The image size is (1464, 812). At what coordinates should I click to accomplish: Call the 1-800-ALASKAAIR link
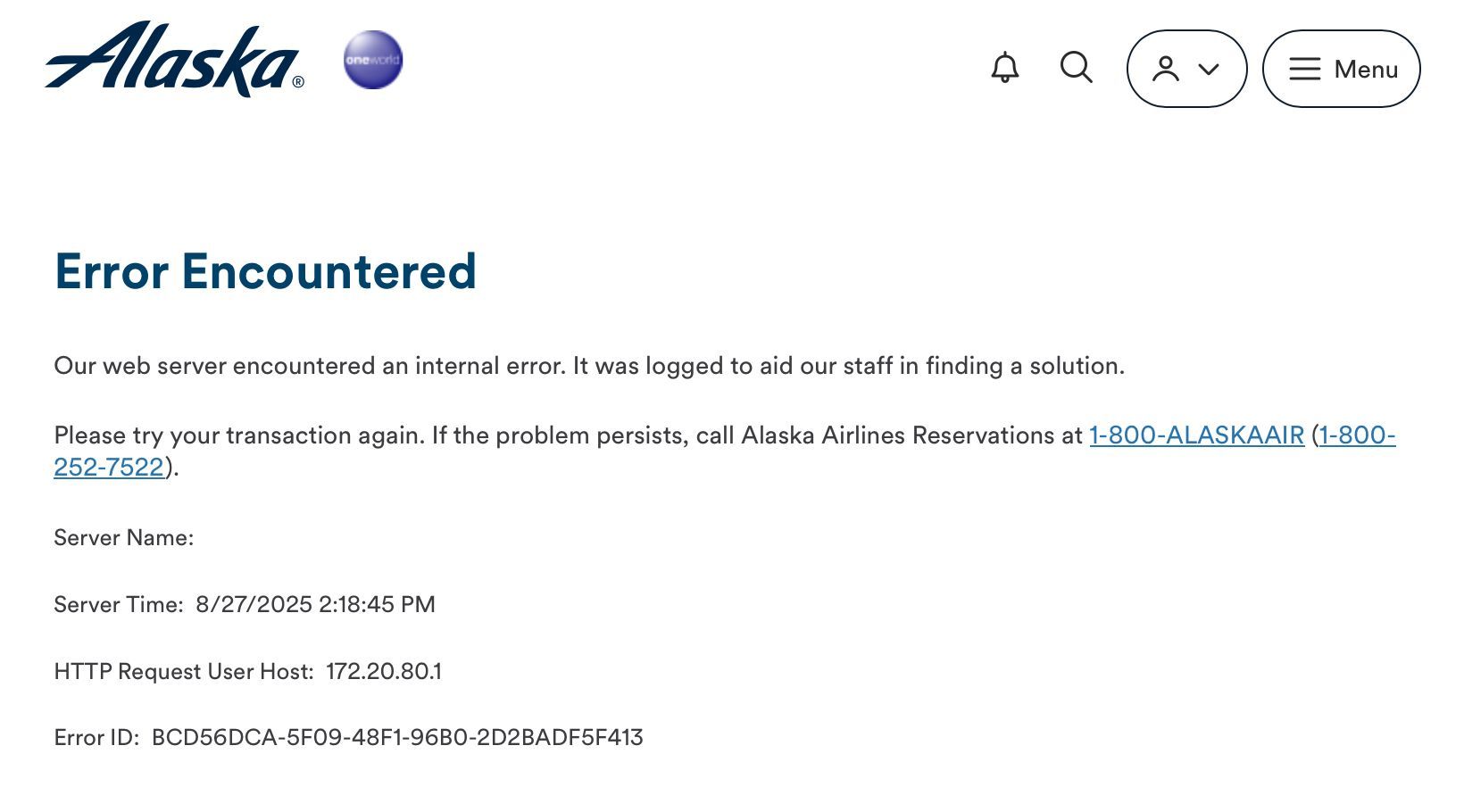(x=1197, y=435)
